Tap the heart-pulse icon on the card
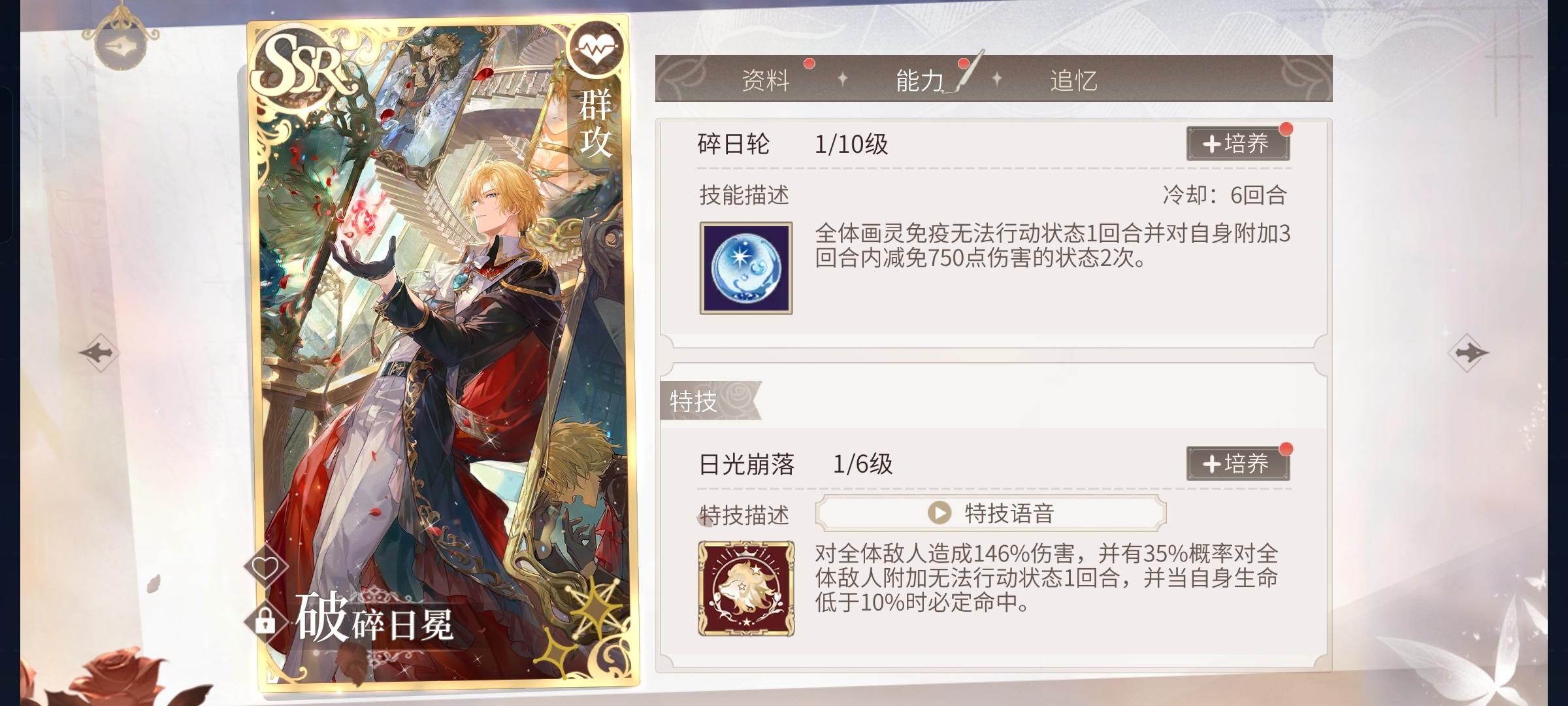The height and width of the screenshot is (706, 1568). click(x=595, y=48)
